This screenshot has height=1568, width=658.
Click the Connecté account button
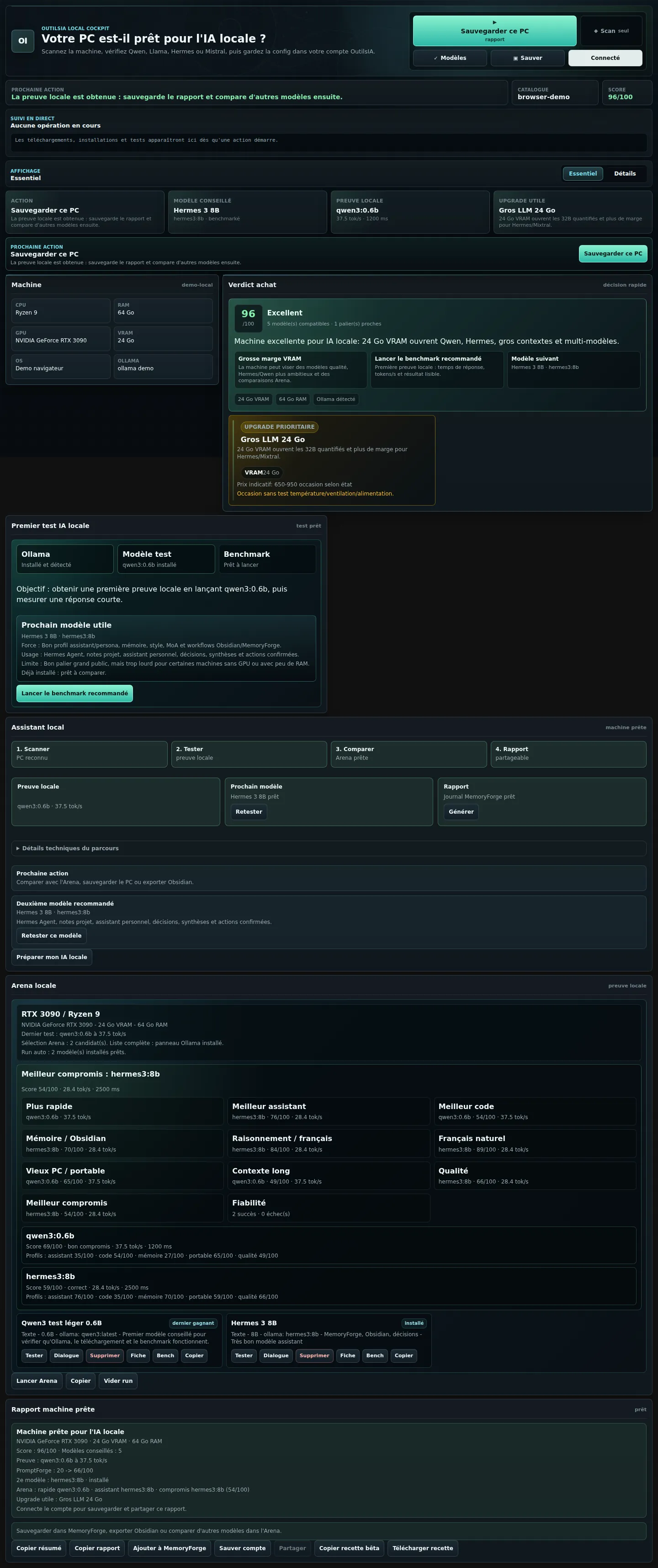[x=605, y=58]
